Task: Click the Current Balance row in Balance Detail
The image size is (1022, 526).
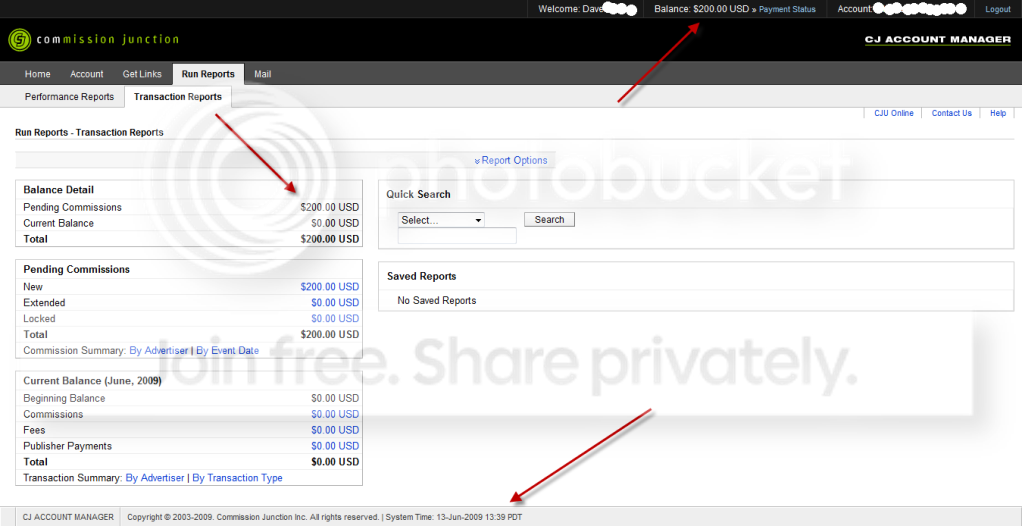Action: [189, 223]
